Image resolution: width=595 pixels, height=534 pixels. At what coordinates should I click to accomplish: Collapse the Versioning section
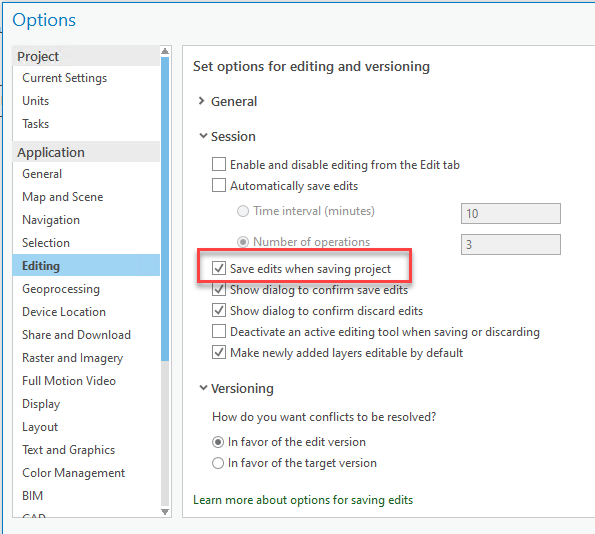(203, 388)
